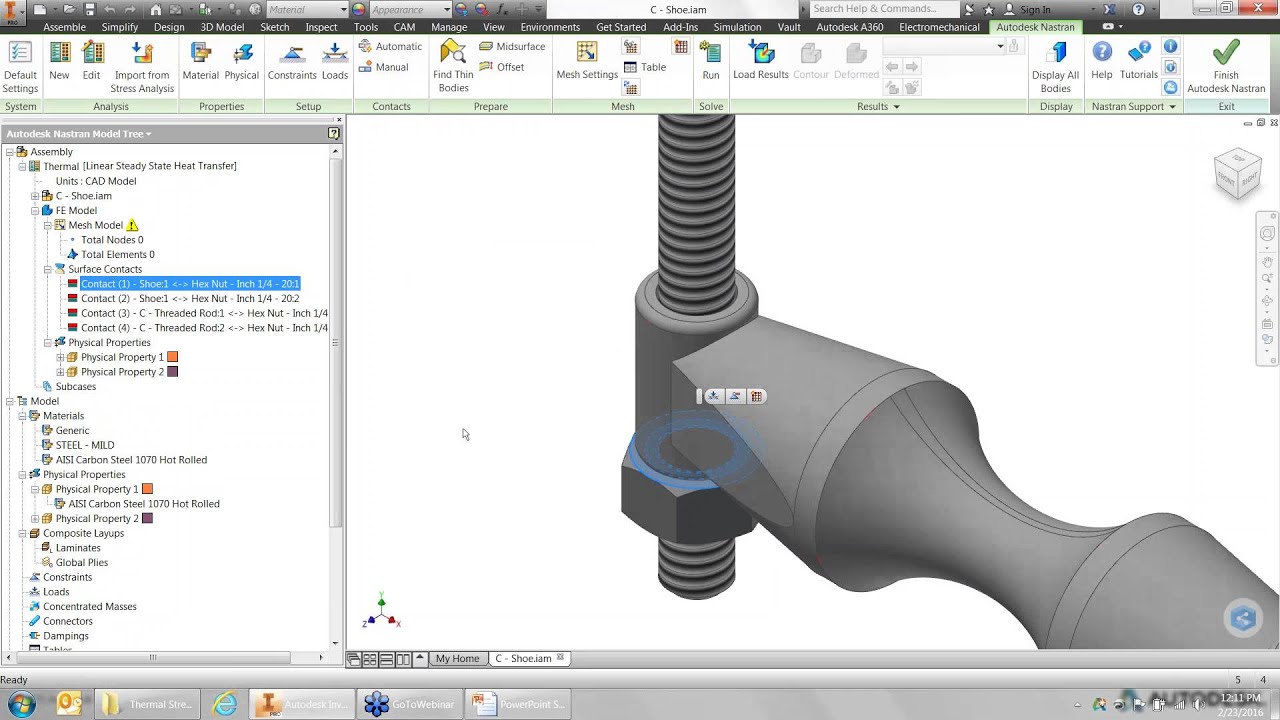Open GoToWebinar in taskbar

[x=410, y=704]
